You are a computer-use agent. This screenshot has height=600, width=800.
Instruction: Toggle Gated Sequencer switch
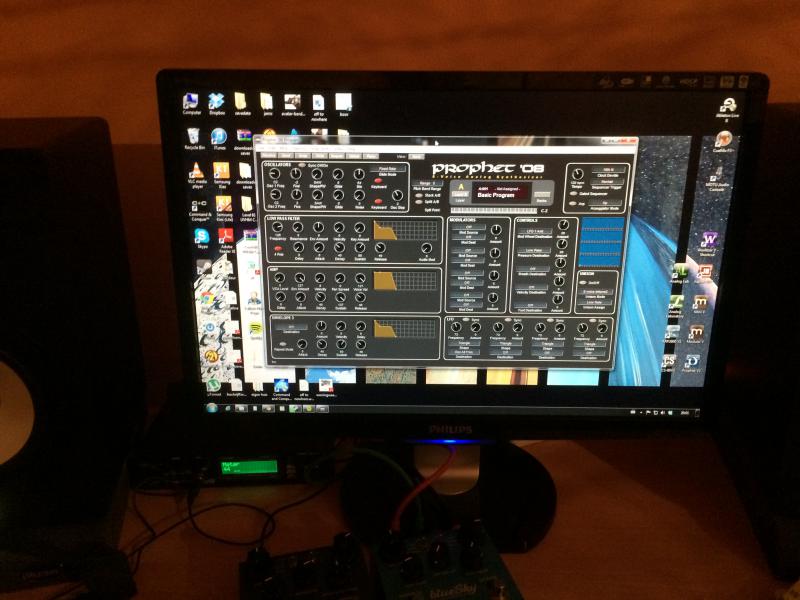[574, 194]
